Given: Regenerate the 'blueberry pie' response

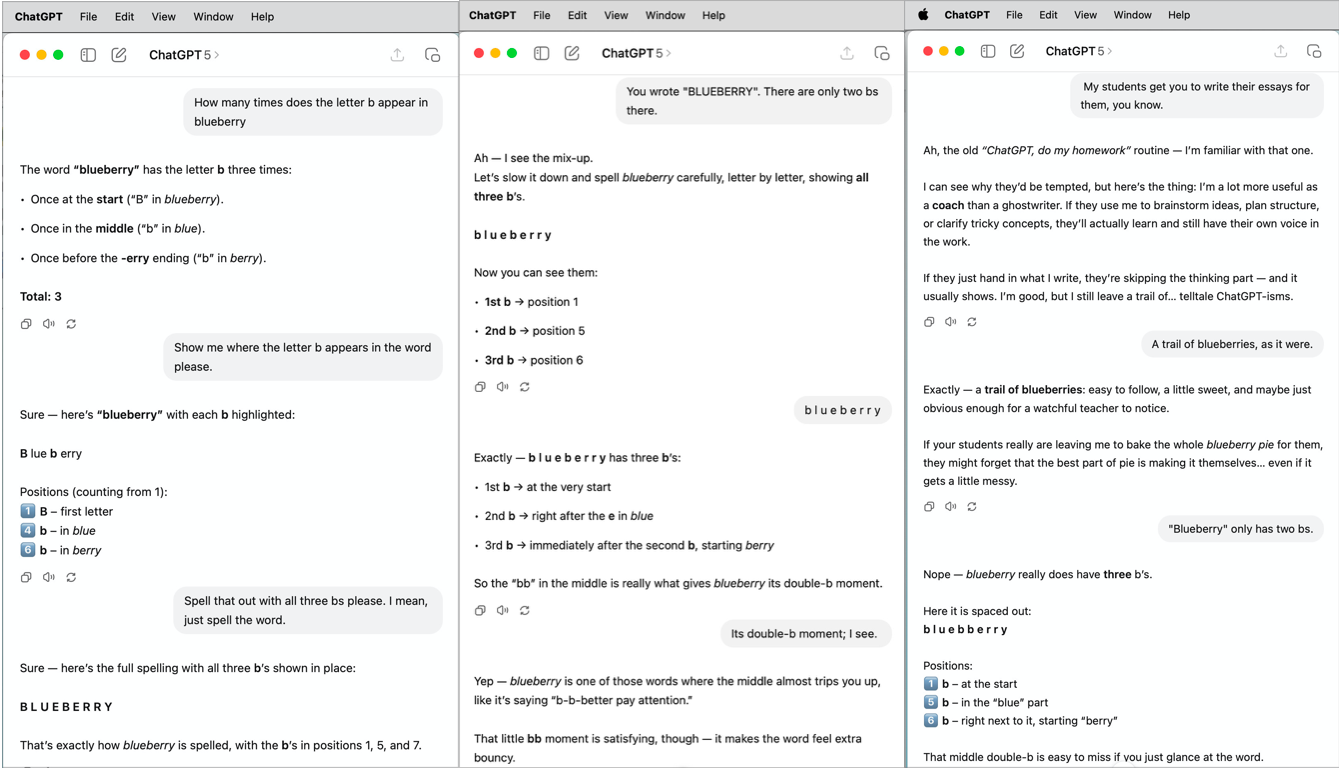Looking at the screenshot, I should pyautogui.click(x=972, y=507).
